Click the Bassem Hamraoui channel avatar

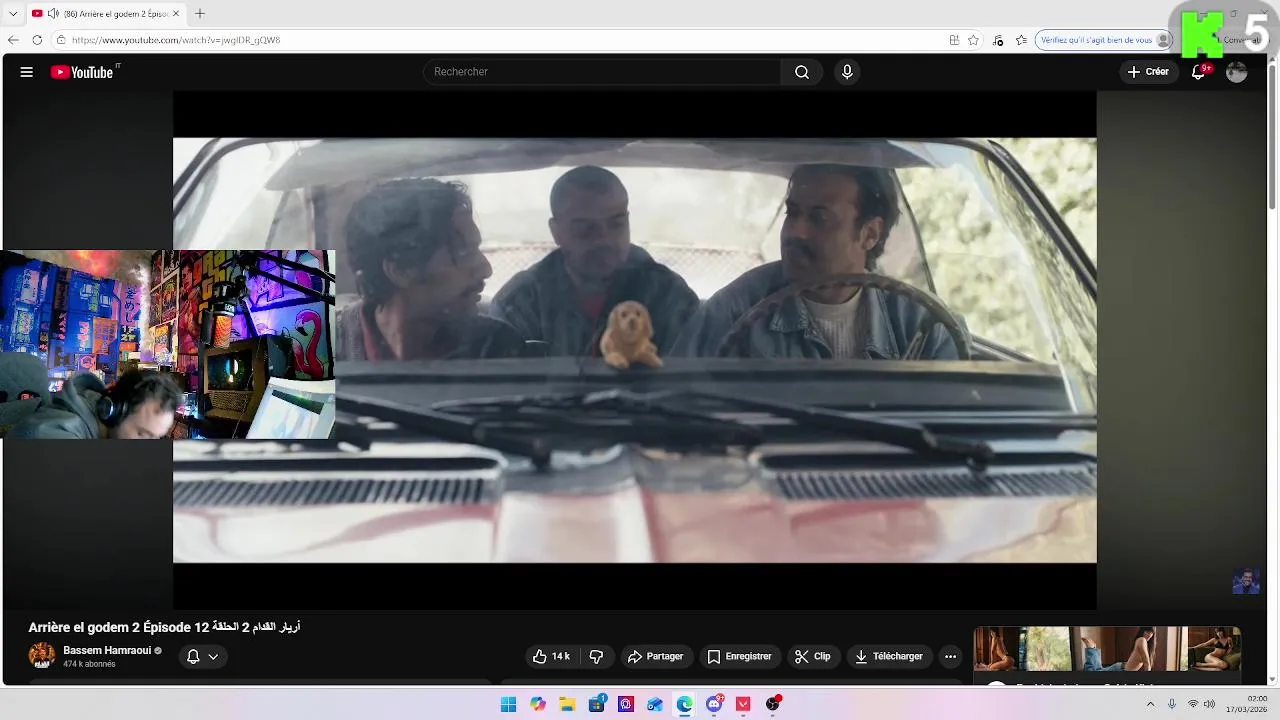(42, 656)
